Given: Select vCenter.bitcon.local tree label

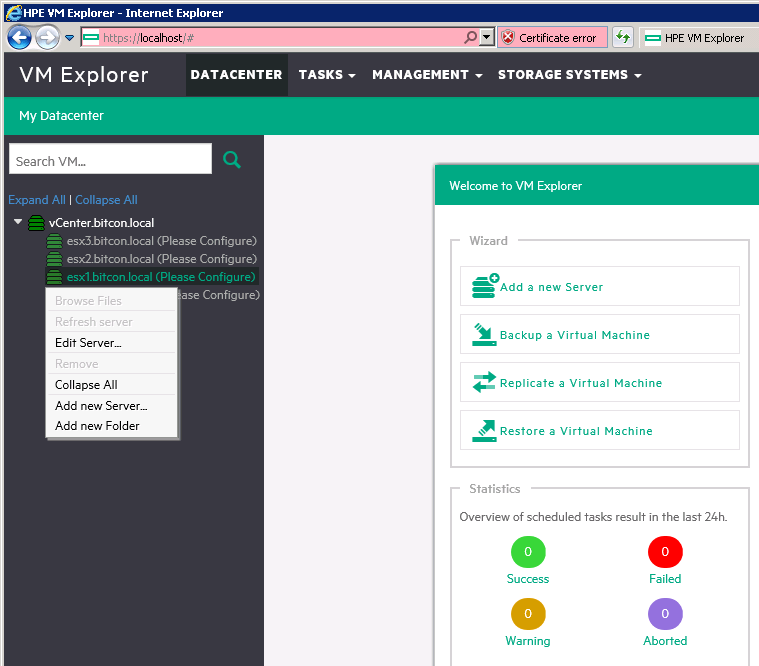Looking at the screenshot, I should click(101, 223).
